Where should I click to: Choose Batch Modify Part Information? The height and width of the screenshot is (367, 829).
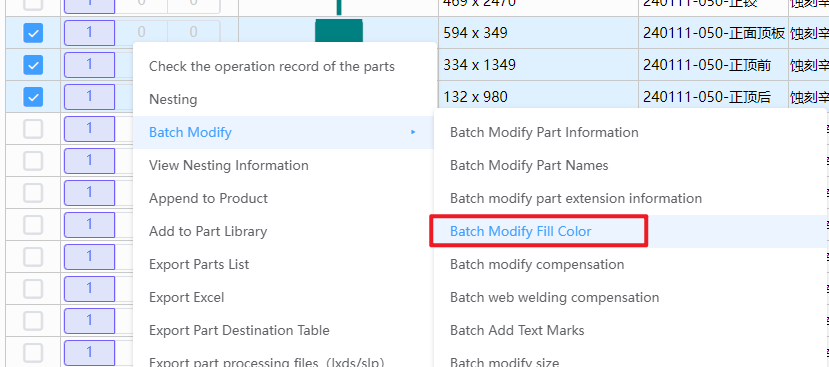tap(544, 132)
